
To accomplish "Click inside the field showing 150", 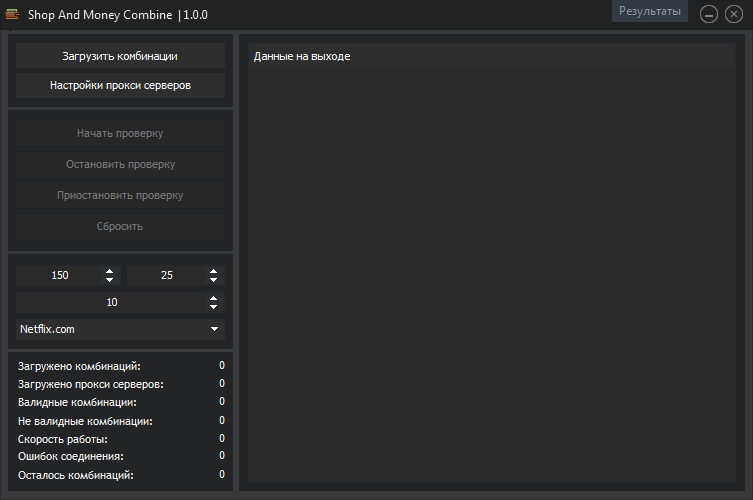I will [x=58, y=275].
